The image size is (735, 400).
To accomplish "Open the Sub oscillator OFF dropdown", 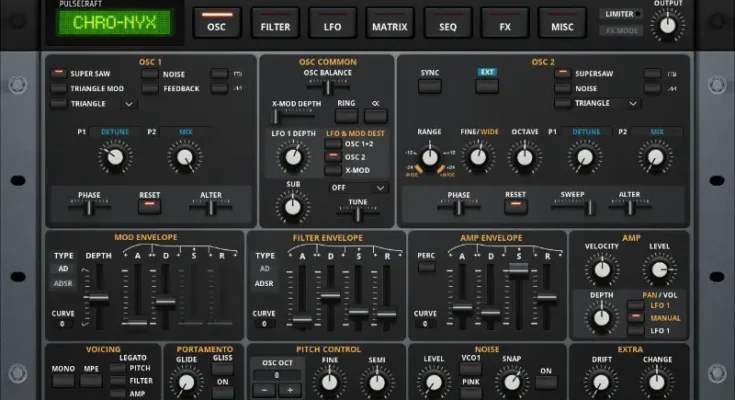I will 358,187.
